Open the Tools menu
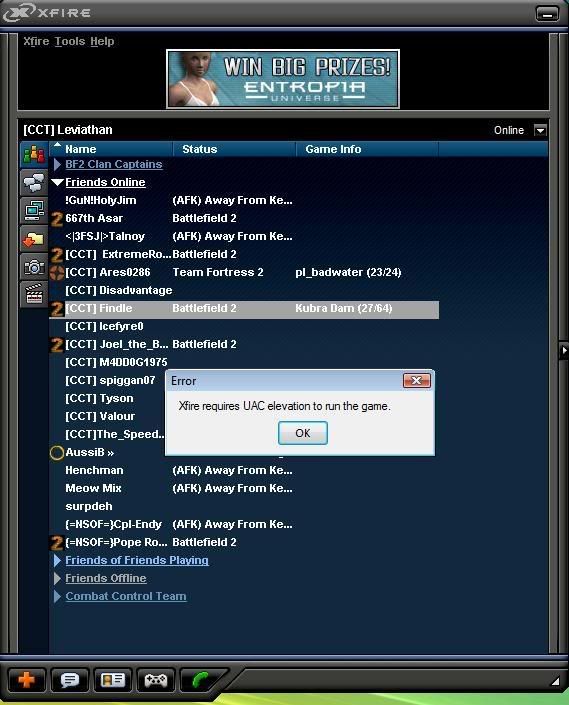 [x=70, y=41]
